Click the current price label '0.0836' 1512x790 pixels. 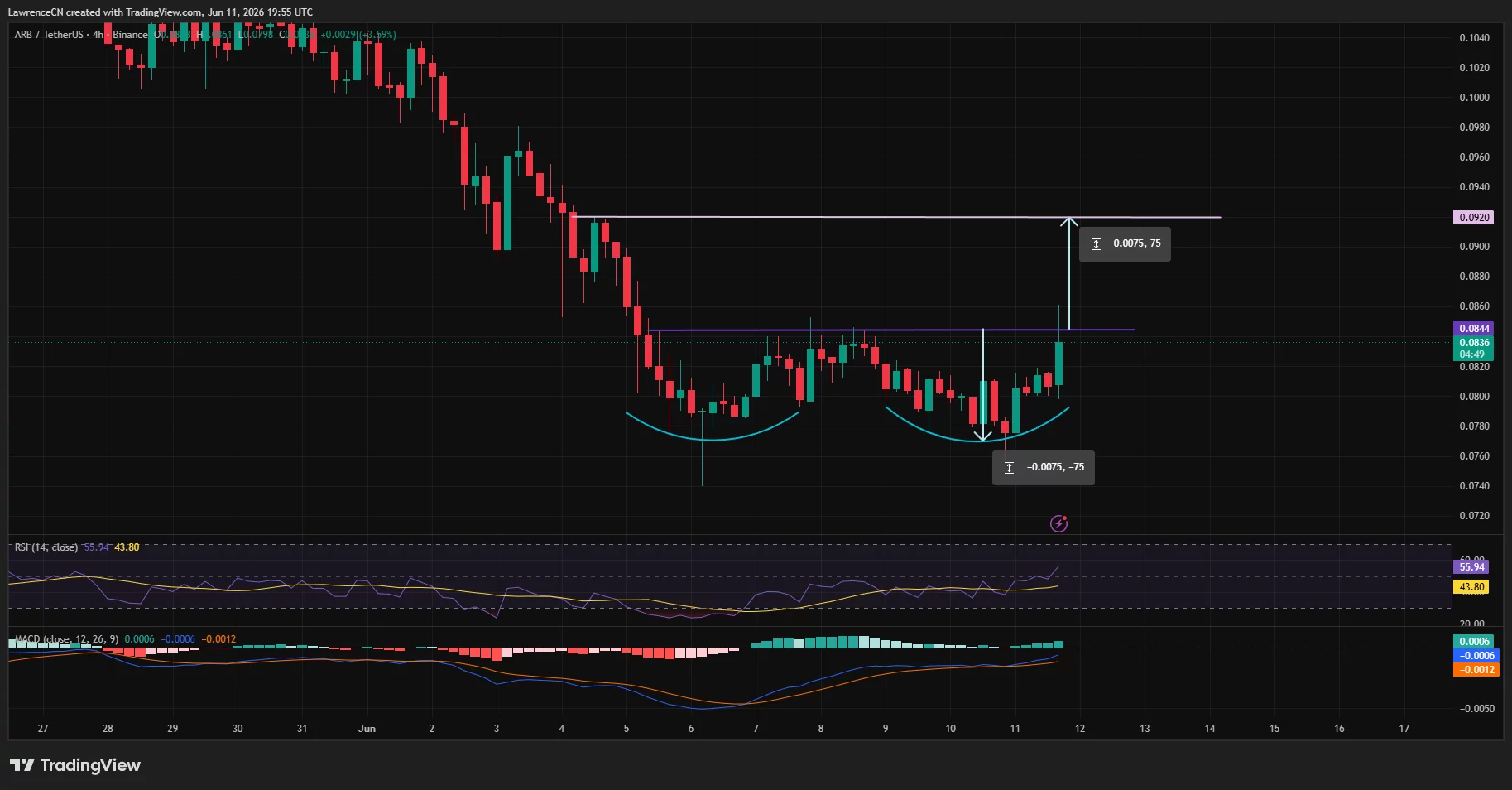point(1474,343)
